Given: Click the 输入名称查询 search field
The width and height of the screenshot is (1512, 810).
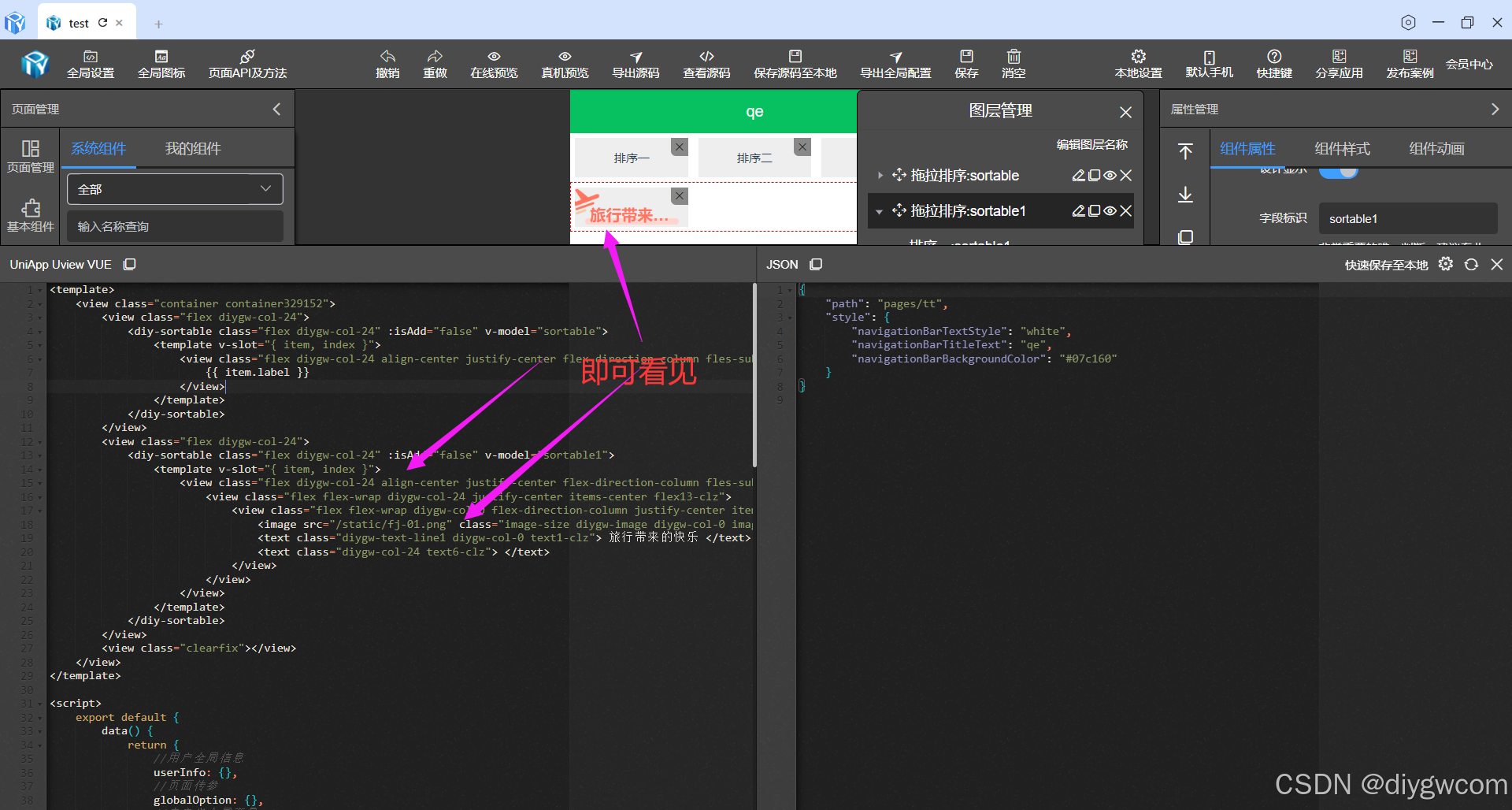Looking at the screenshot, I should (x=175, y=226).
